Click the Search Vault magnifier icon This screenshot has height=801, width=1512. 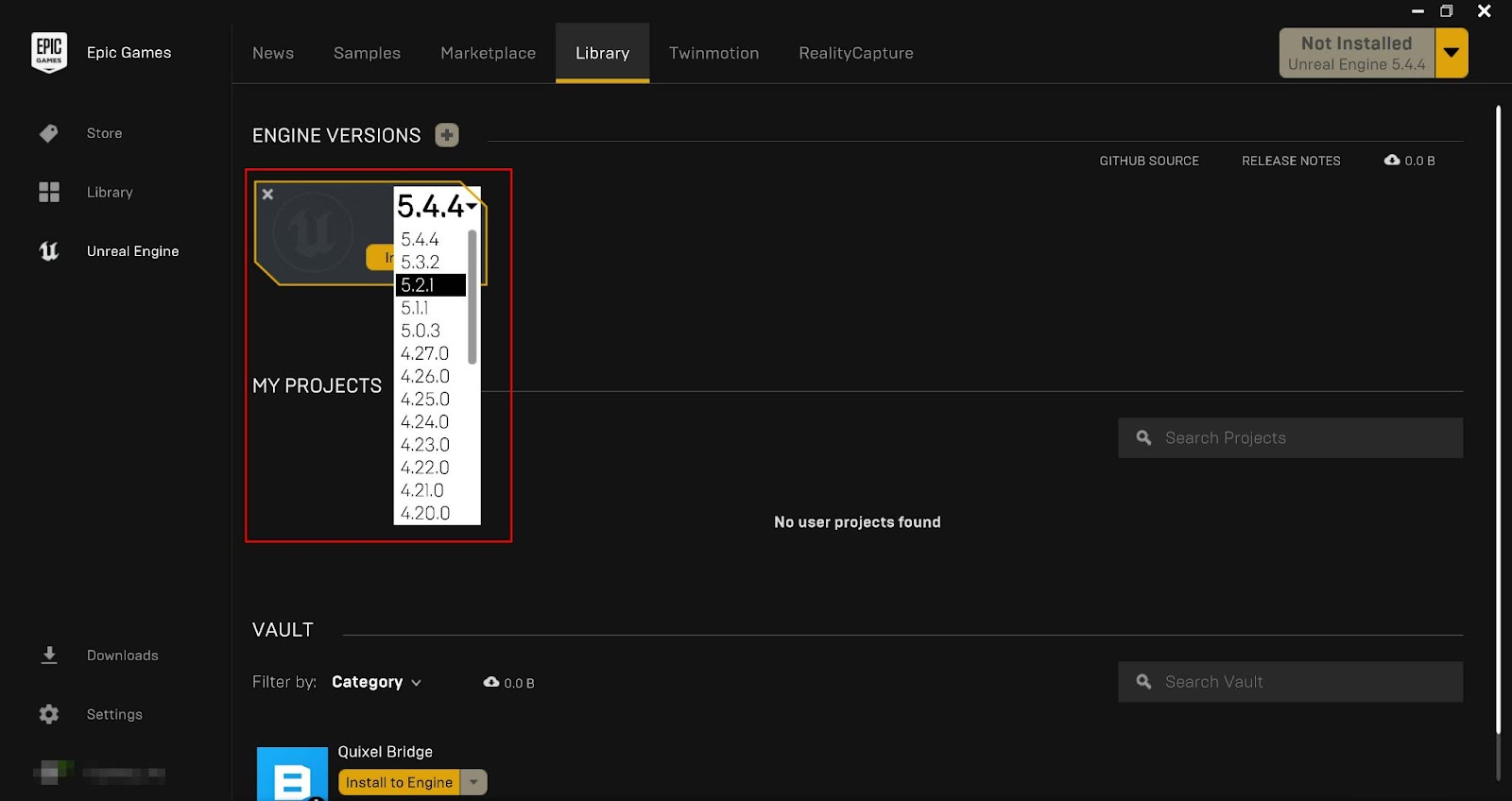coord(1143,682)
